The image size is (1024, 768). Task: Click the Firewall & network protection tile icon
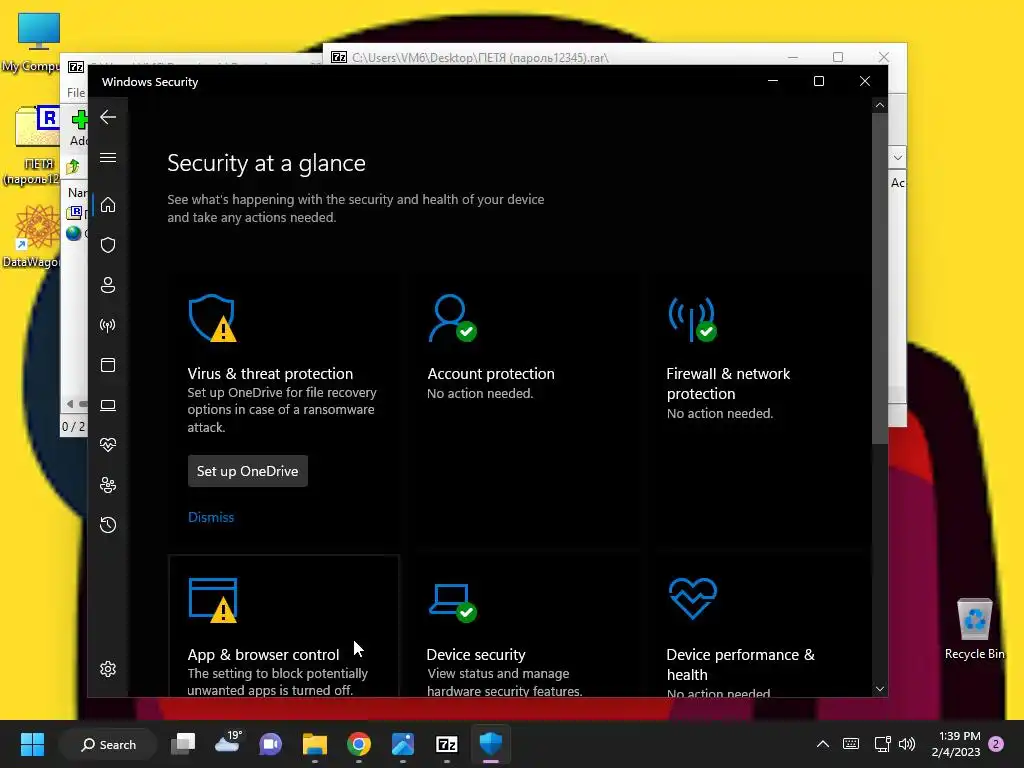click(692, 319)
